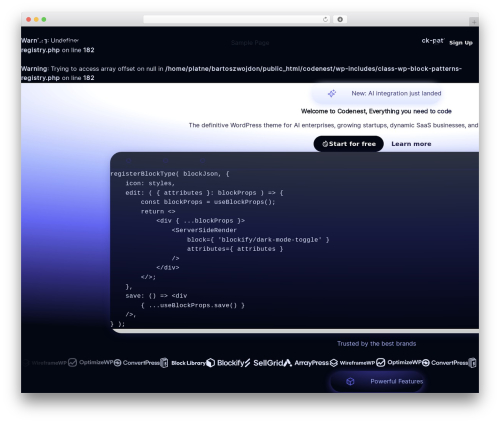Viewport: 500px width, 423px height.
Task: Add a new browser tab with plus
Action: tap(474, 22)
